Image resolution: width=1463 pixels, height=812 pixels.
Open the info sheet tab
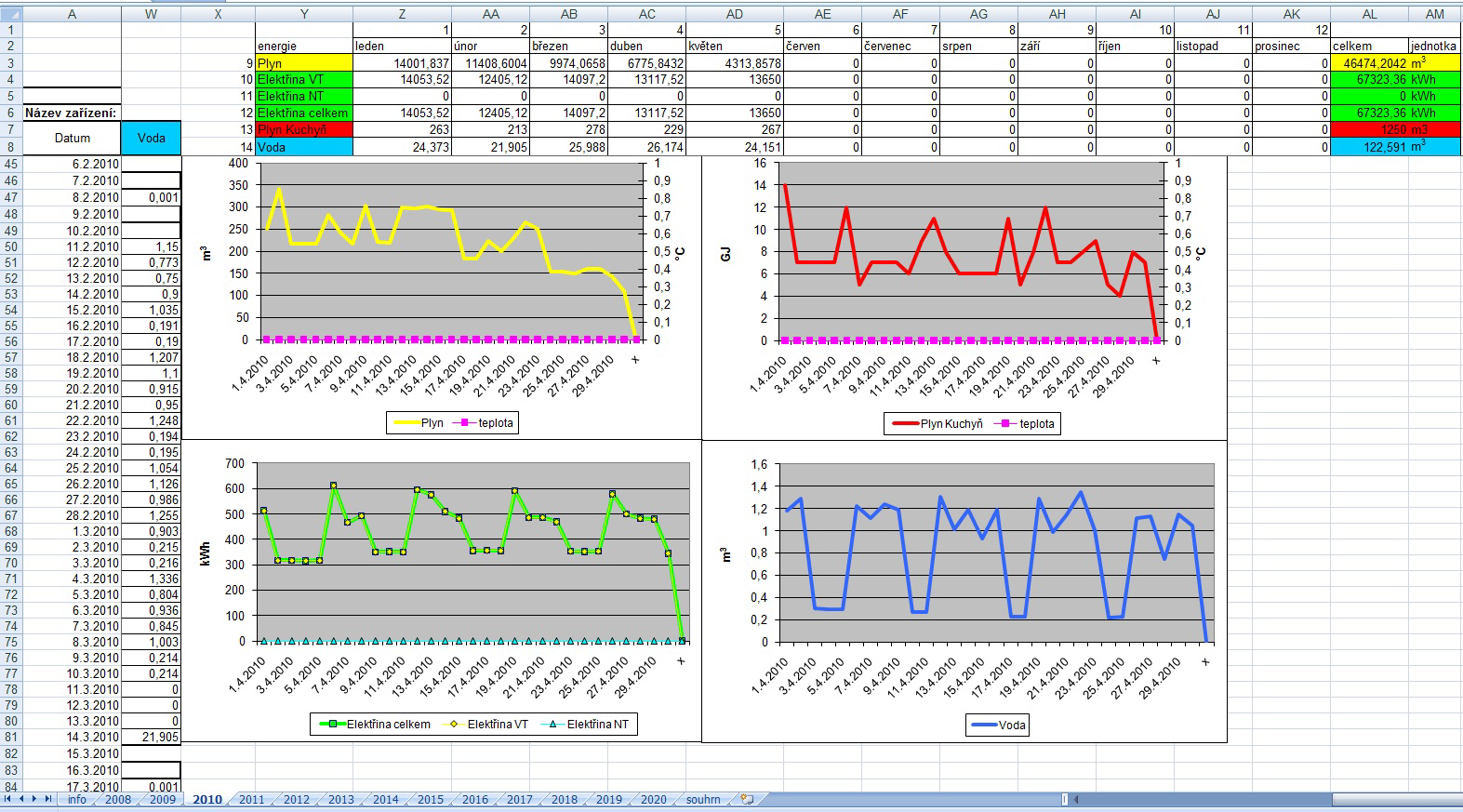pyautogui.click(x=76, y=799)
